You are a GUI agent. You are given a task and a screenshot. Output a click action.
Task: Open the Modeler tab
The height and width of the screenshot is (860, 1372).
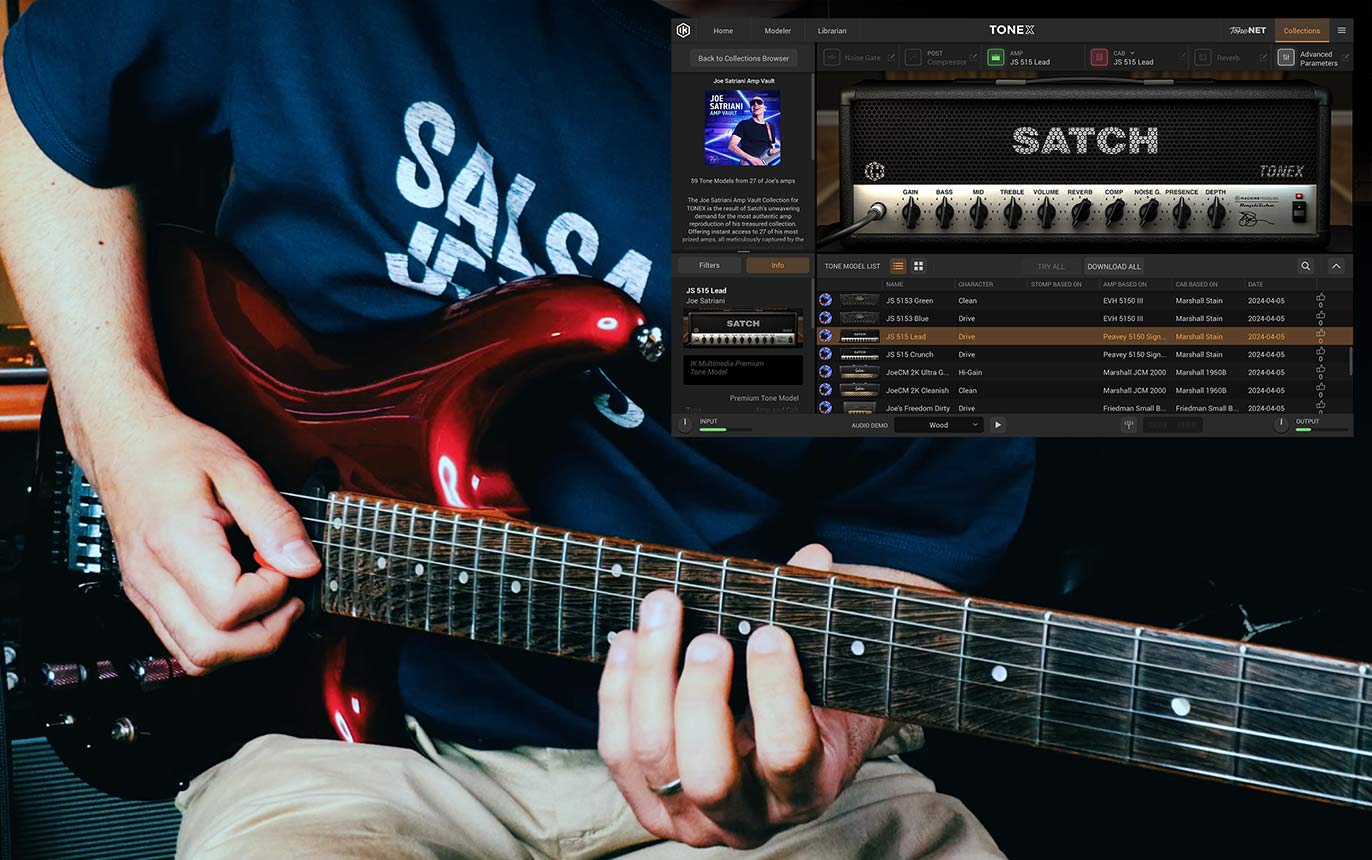click(x=777, y=30)
